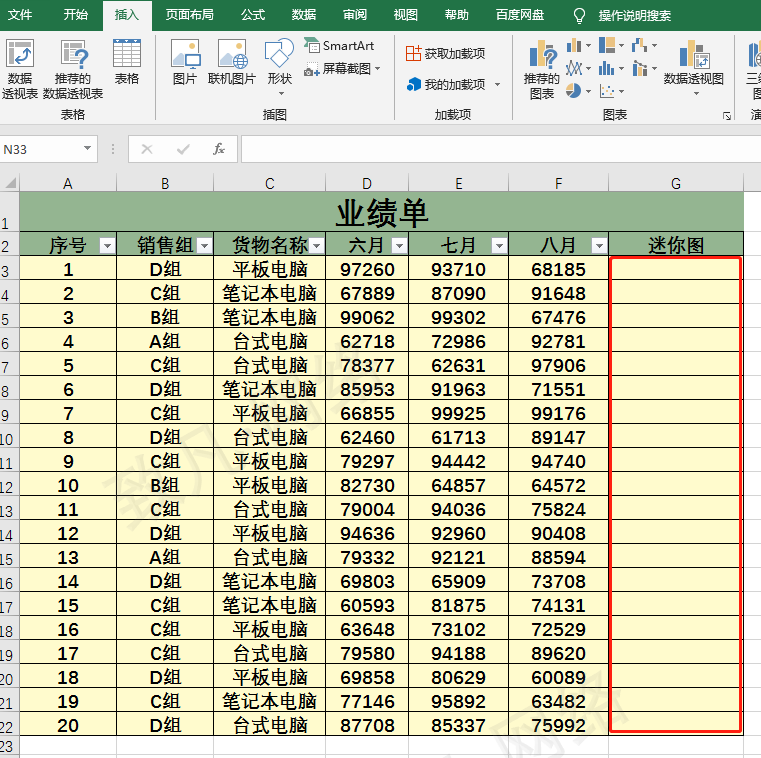Open the 百度网盘 tab

pos(520,15)
